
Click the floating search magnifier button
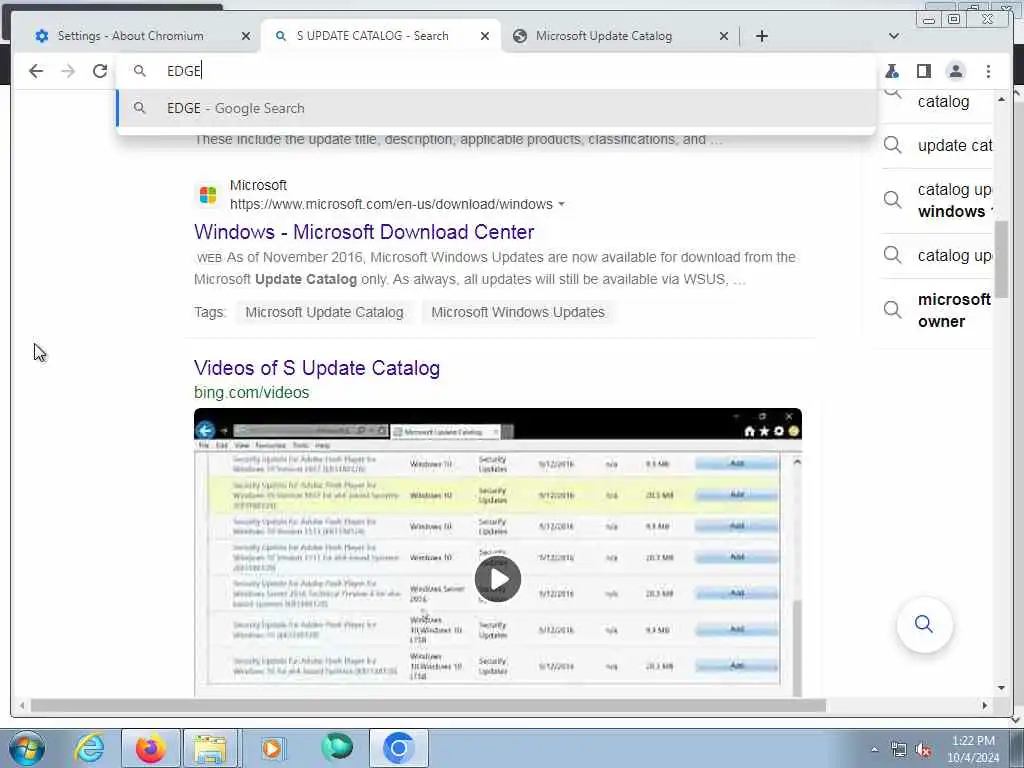point(924,624)
